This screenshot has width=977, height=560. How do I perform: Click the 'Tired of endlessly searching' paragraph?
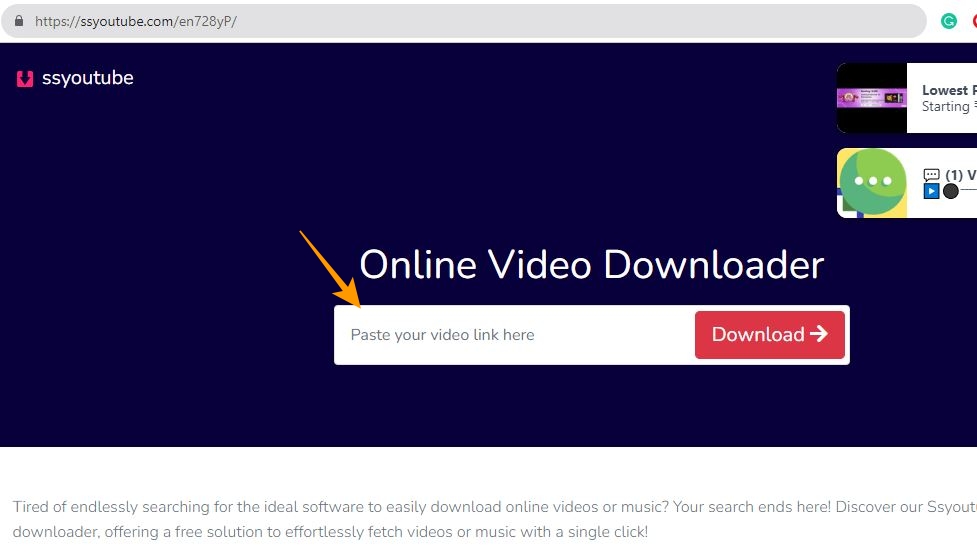tap(495, 519)
